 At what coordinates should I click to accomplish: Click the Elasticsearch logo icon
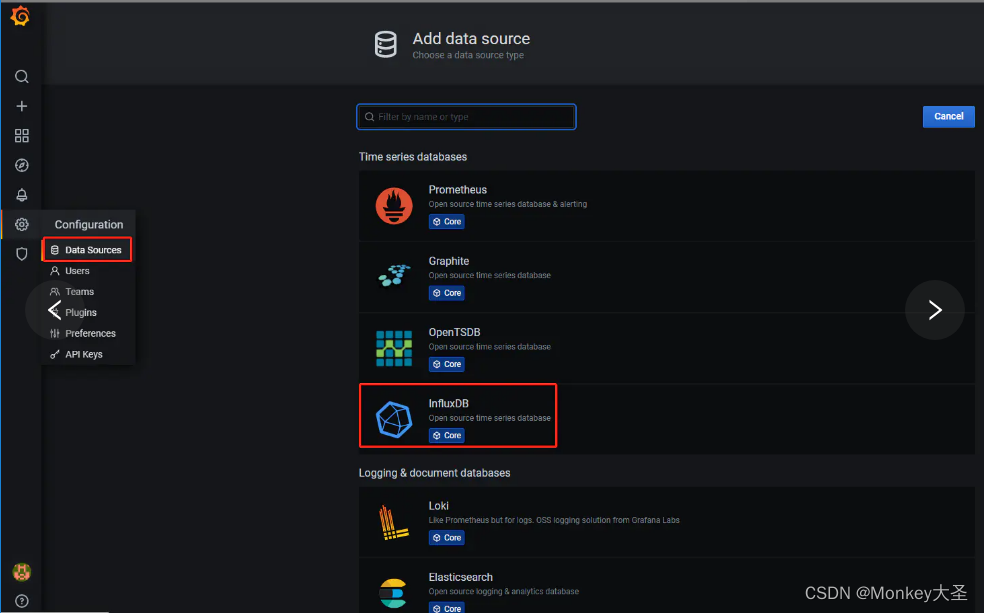coord(393,593)
